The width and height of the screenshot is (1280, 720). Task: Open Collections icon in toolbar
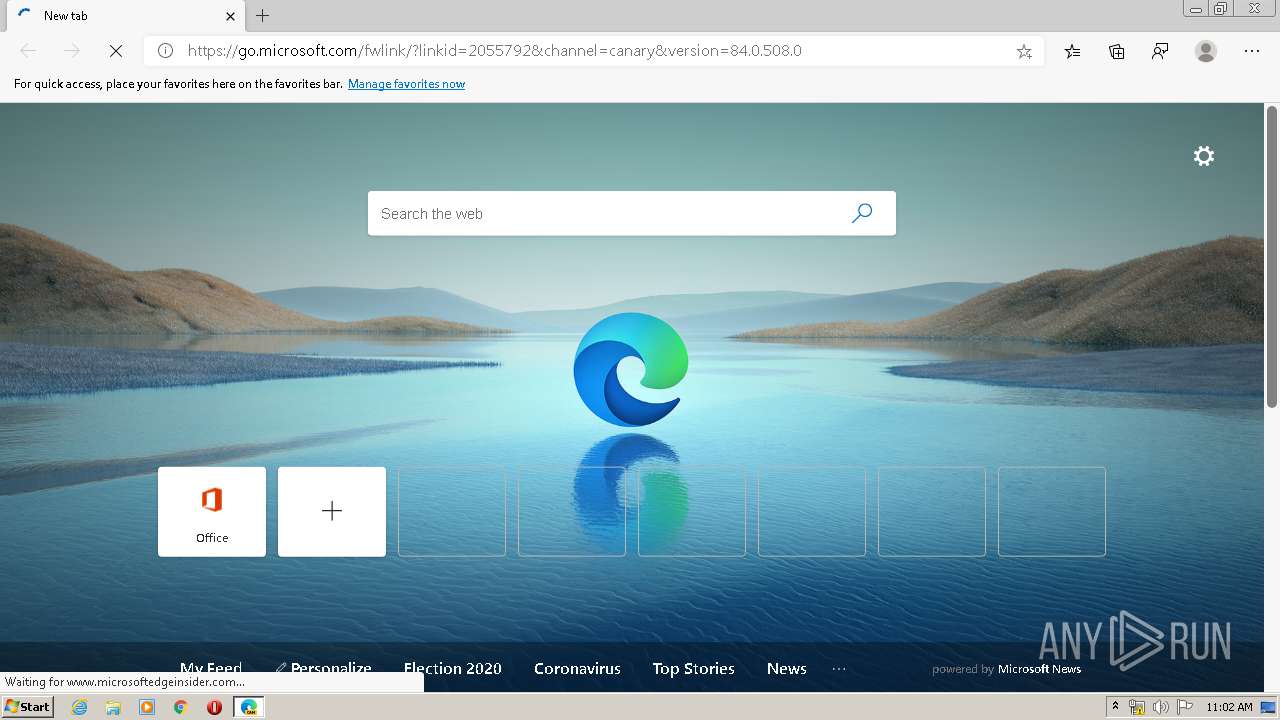pyautogui.click(x=1116, y=51)
